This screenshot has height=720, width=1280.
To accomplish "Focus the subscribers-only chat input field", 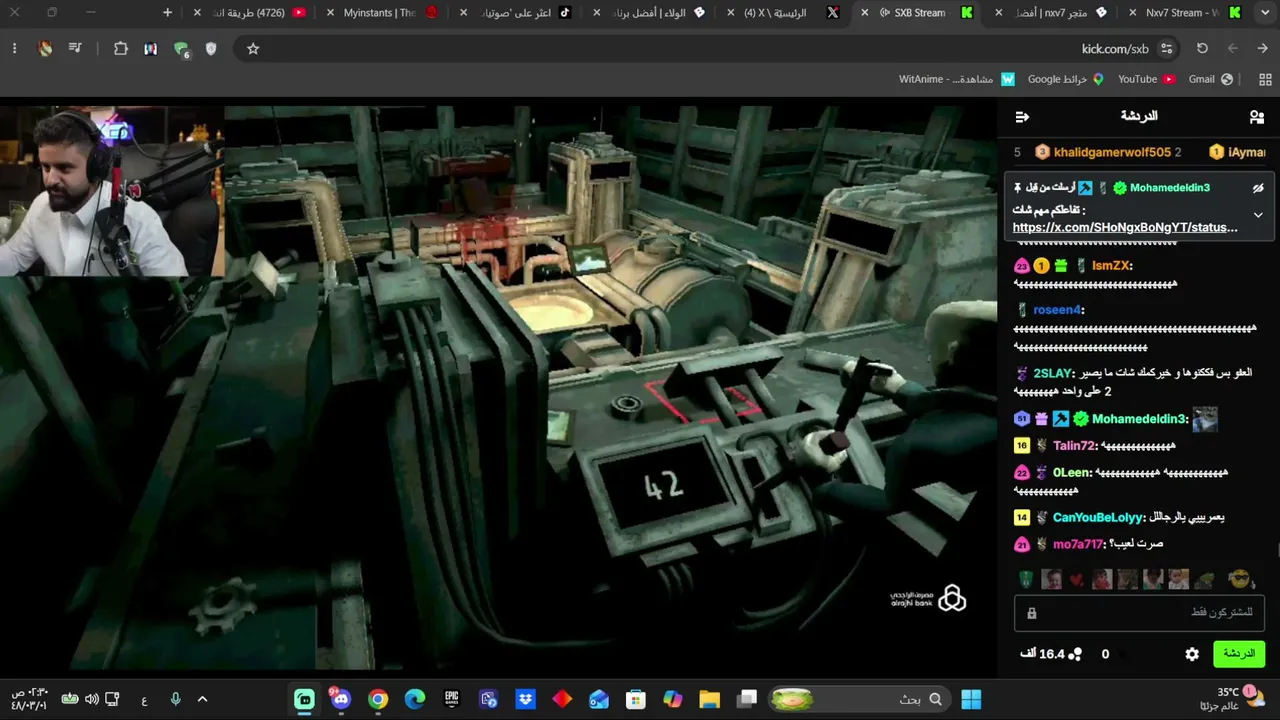I will (1140, 613).
